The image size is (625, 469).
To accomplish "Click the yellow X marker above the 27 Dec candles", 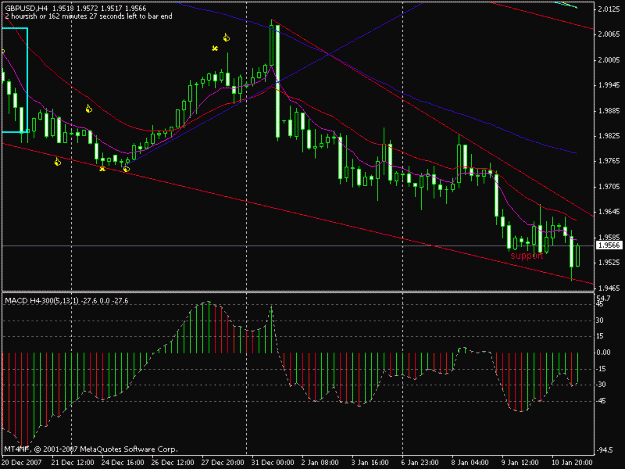I will (x=215, y=49).
